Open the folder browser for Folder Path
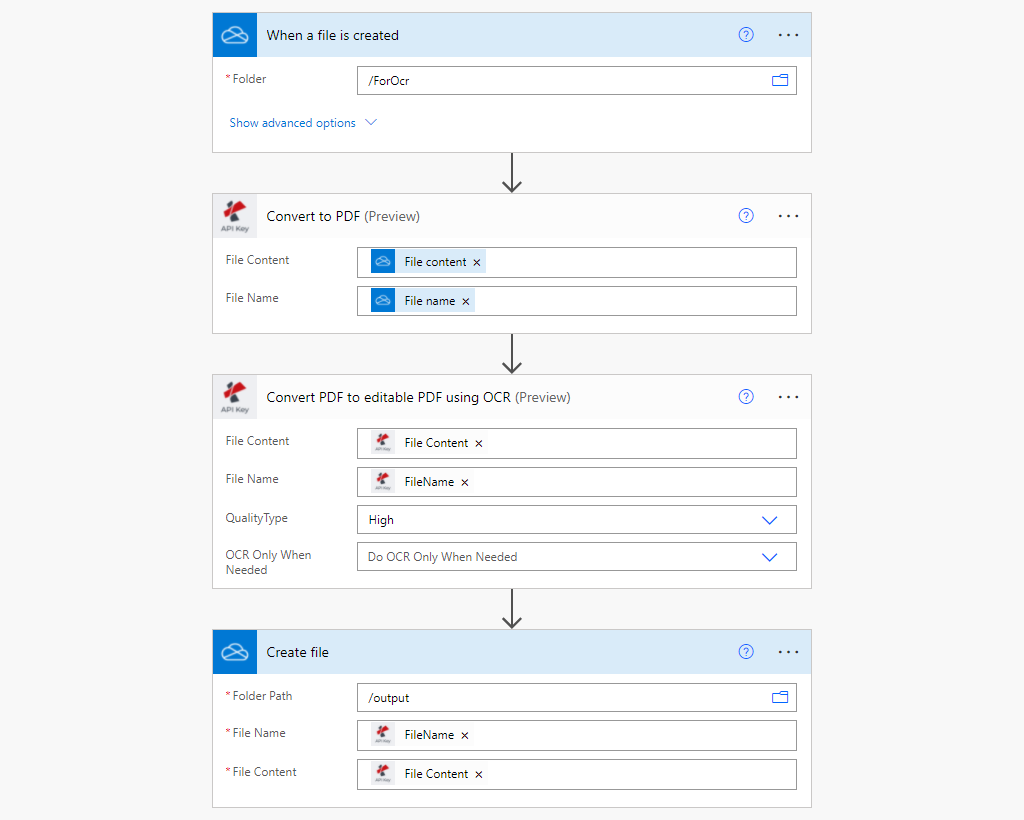 click(x=779, y=697)
